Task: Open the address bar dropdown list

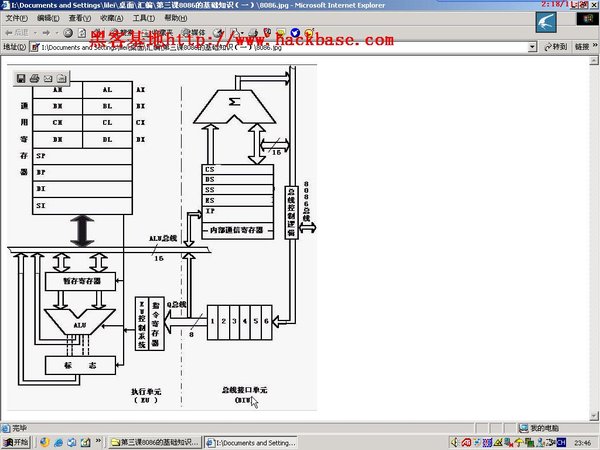Action: tap(530, 47)
